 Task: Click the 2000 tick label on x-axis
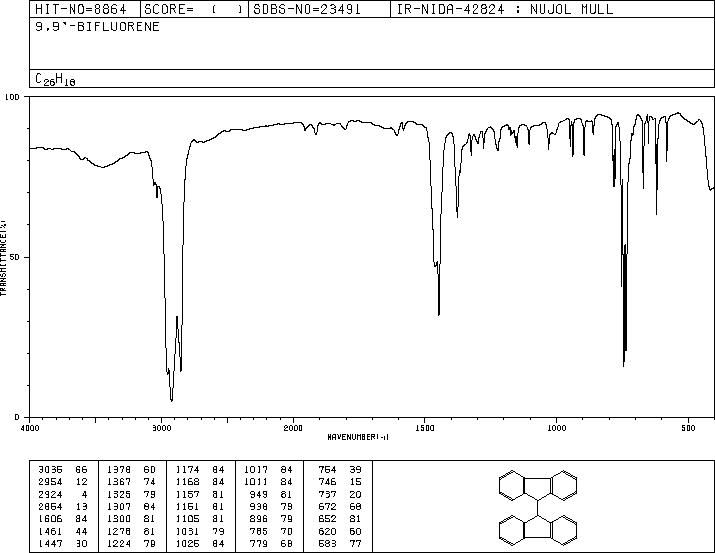pos(293,428)
